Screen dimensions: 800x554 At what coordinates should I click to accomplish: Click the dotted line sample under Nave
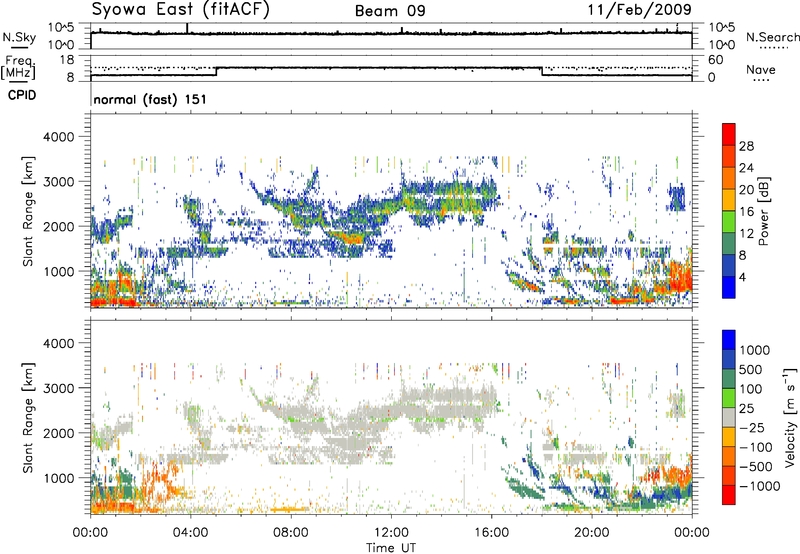pyautogui.click(x=761, y=80)
